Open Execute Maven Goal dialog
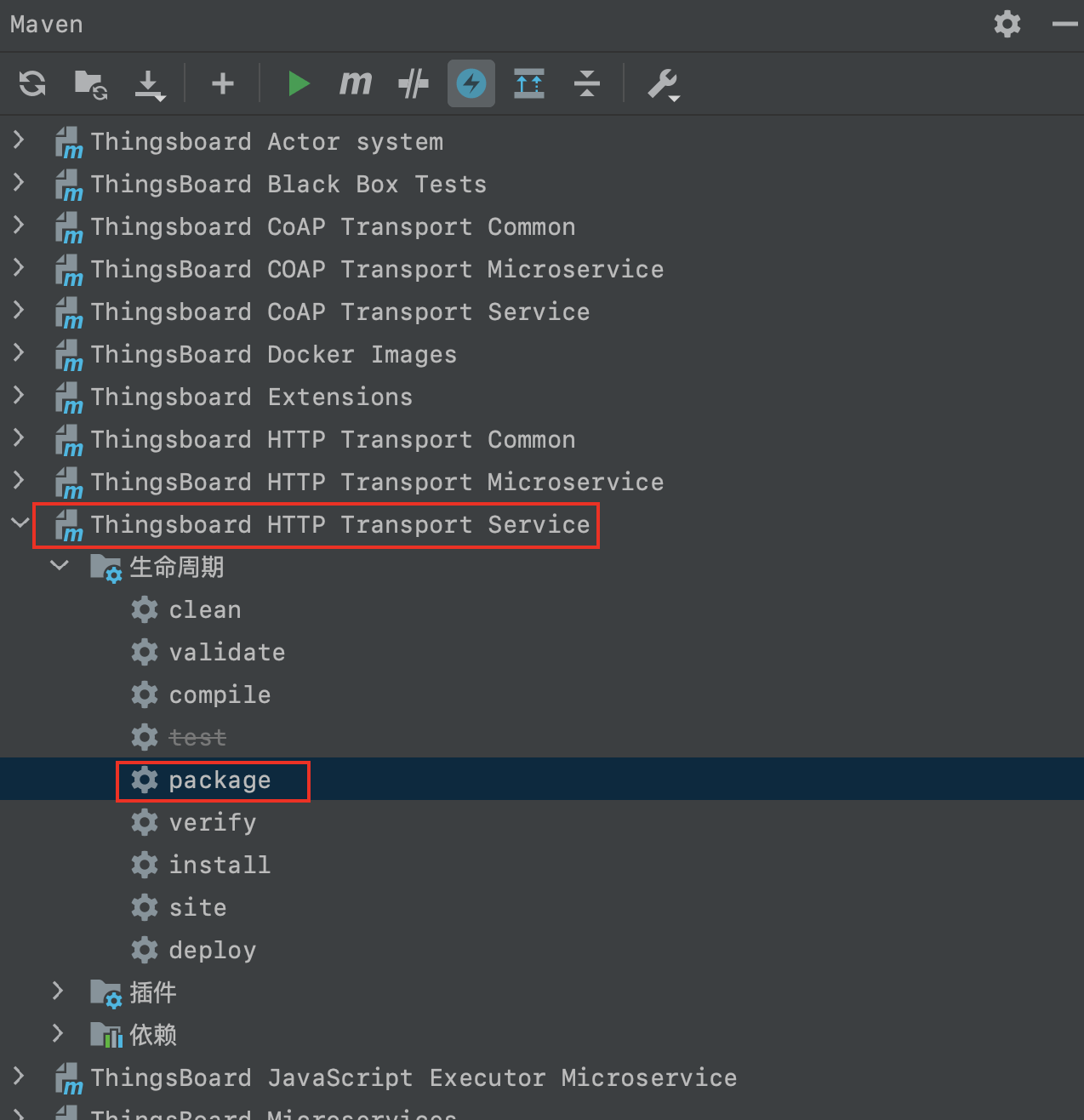 point(356,83)
